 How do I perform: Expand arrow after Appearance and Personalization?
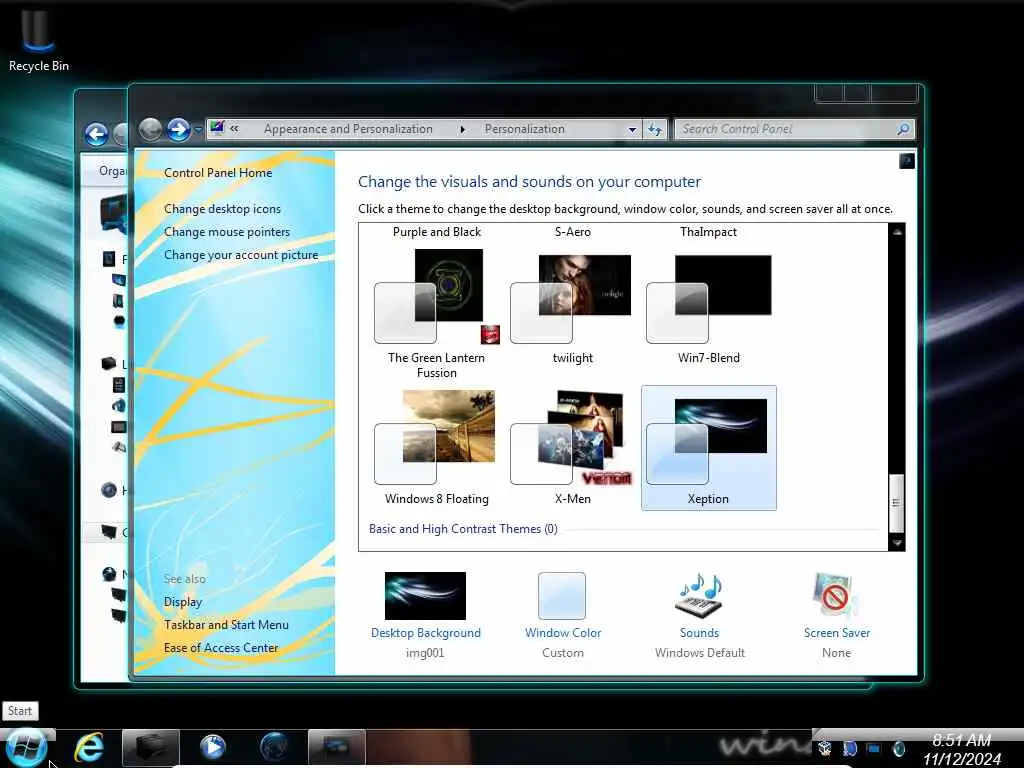coord(462,129)
